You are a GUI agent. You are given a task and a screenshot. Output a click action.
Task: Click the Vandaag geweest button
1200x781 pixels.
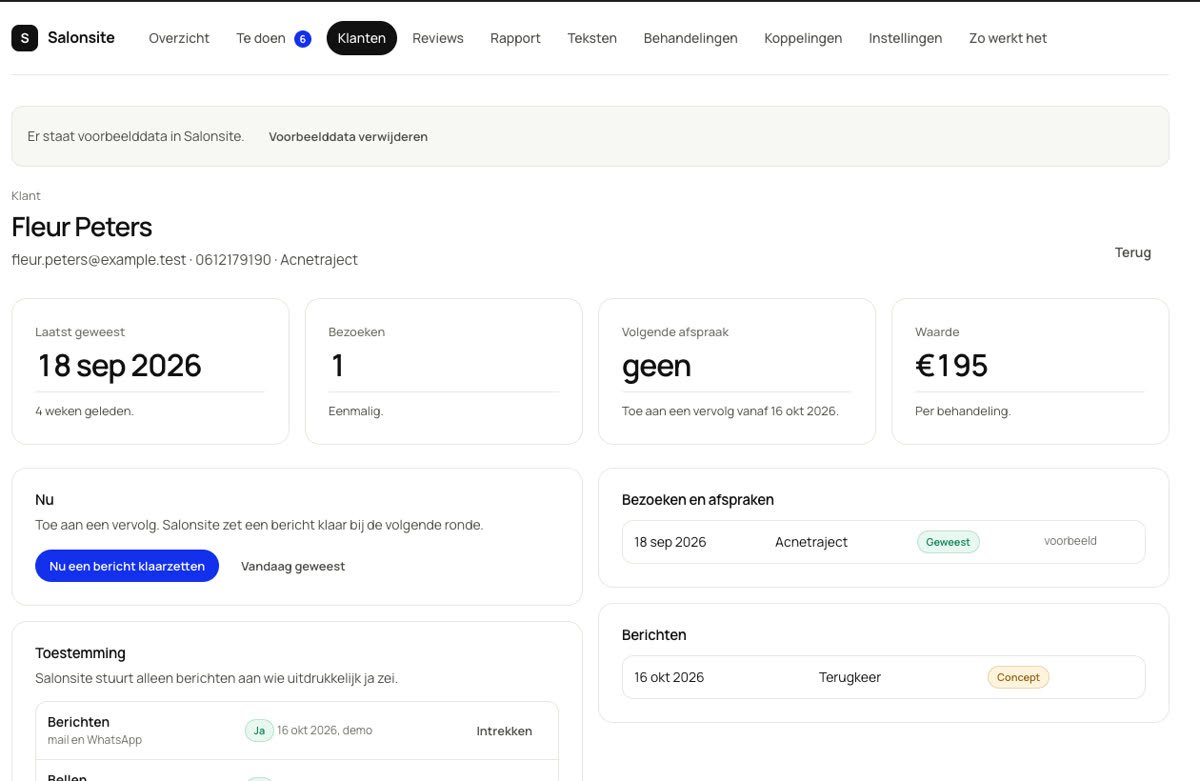click(x=293, y=566)
